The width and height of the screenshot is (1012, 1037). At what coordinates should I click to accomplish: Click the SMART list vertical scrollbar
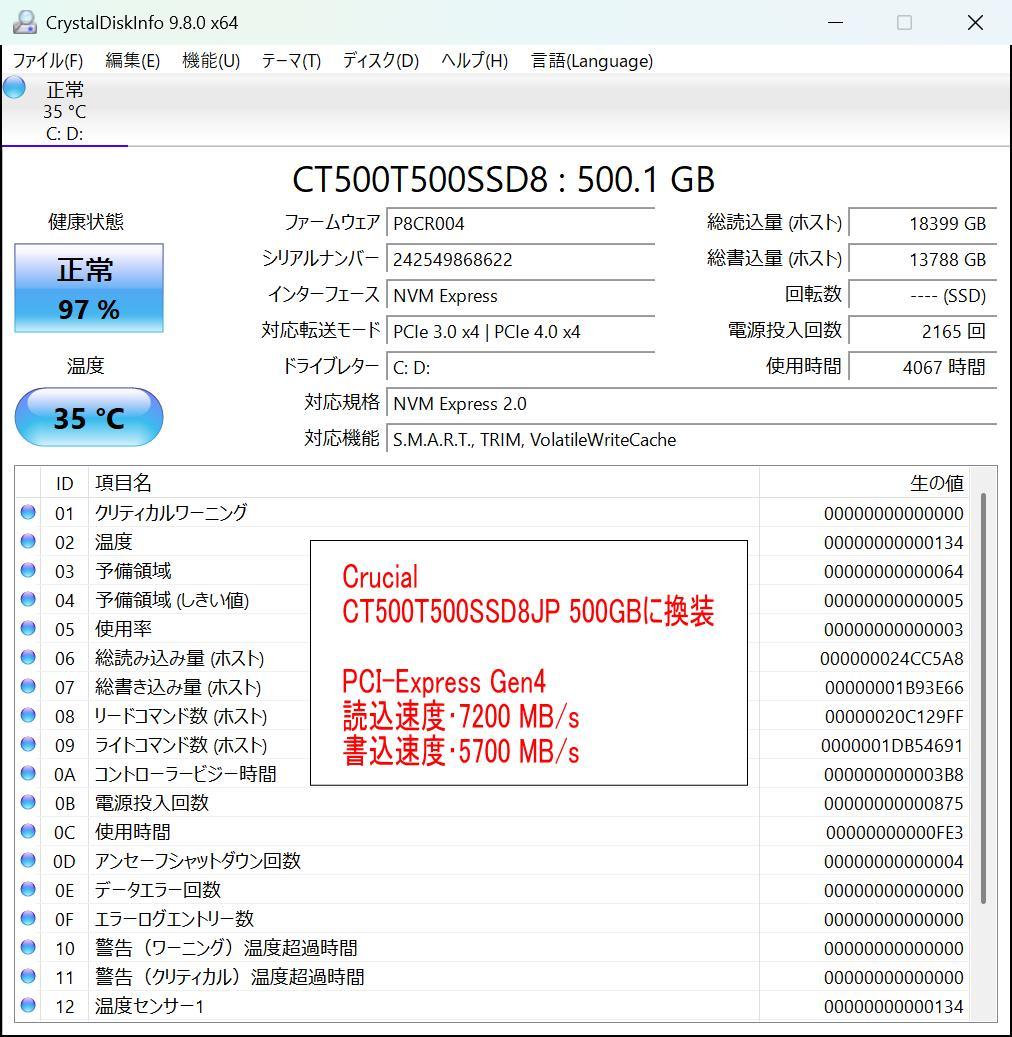click(984, 698)
